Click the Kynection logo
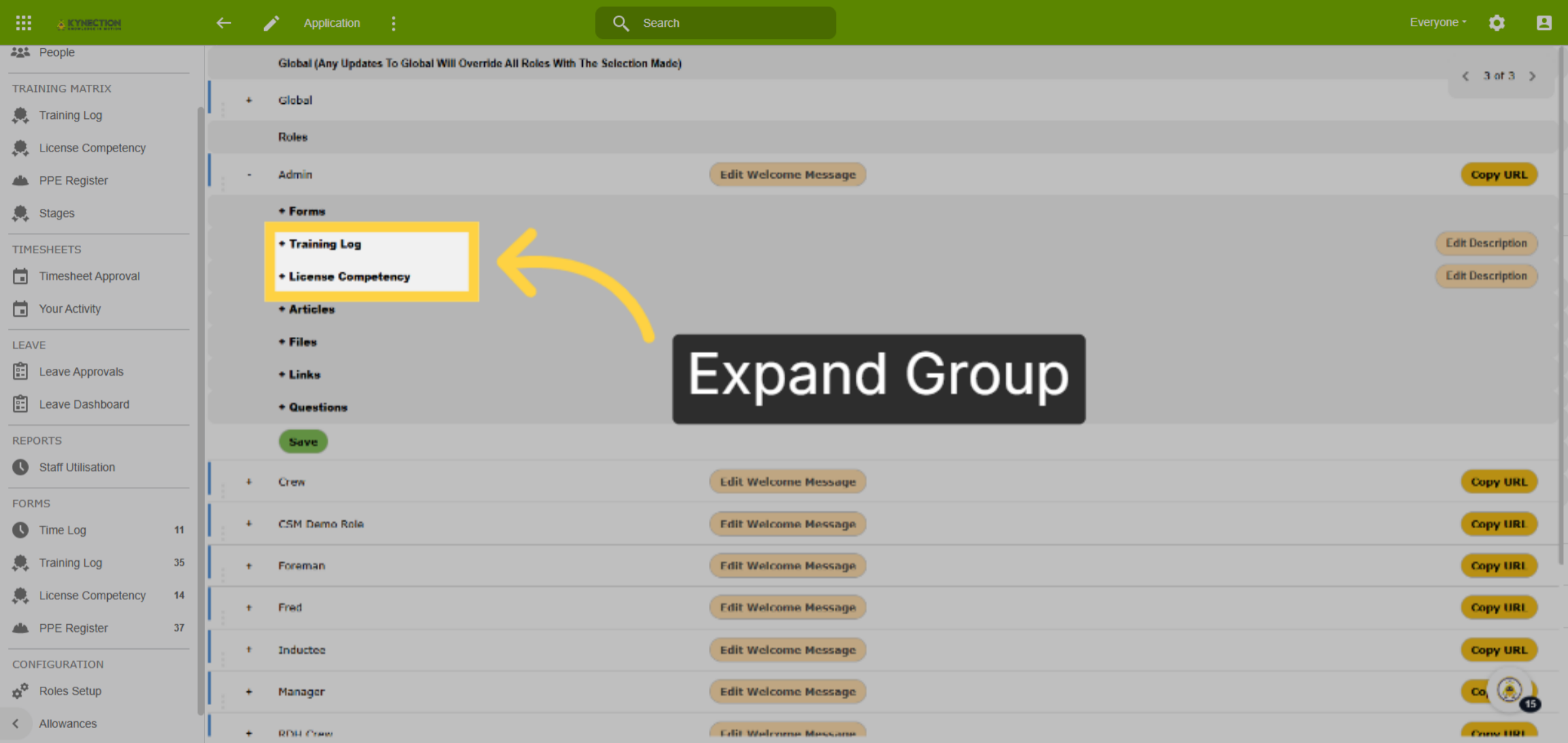1568x743 pixels. pos(89,24)
